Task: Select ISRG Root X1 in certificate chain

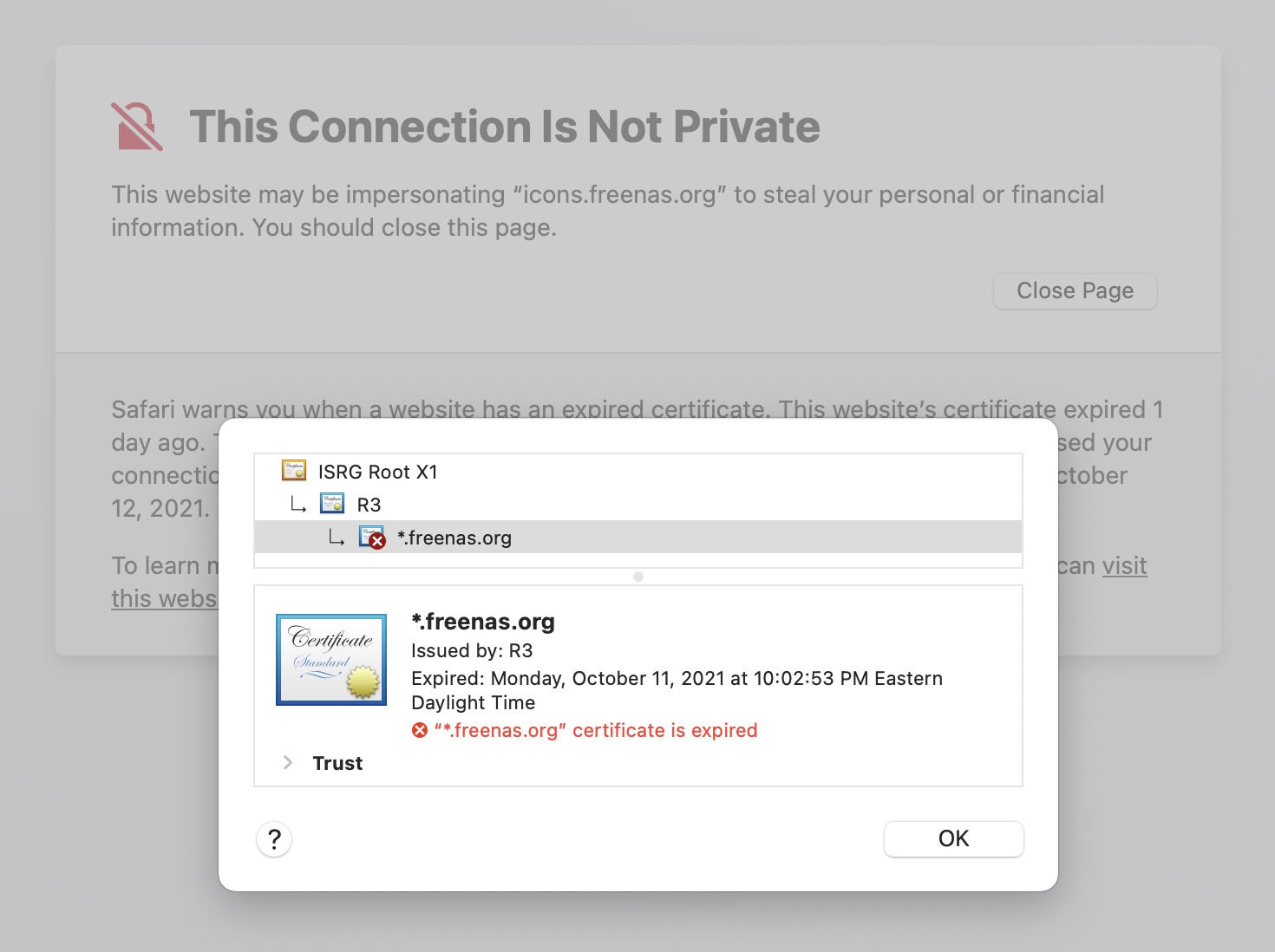Action: pyautogui.click(x=638, y=471)
